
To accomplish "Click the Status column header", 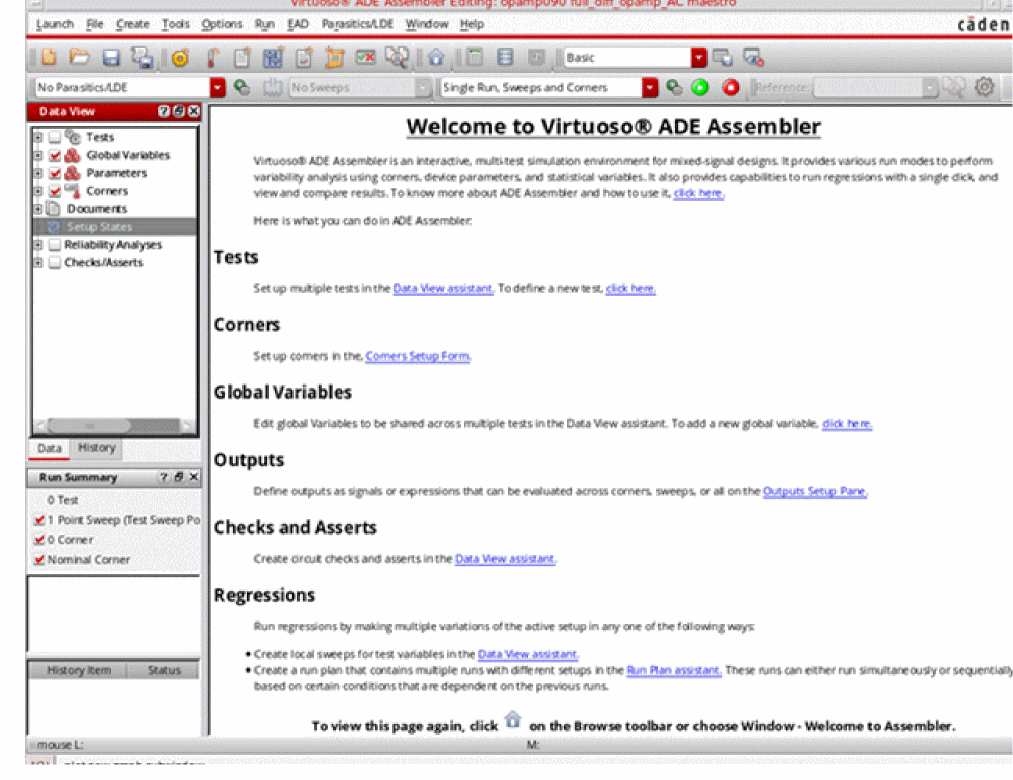I will pyautogui.click(x=163, y=670).
